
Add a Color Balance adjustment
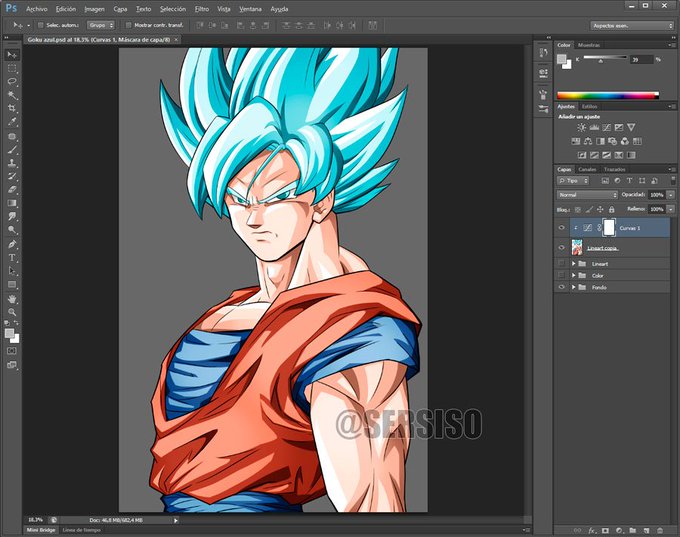[x=588, y=141]
